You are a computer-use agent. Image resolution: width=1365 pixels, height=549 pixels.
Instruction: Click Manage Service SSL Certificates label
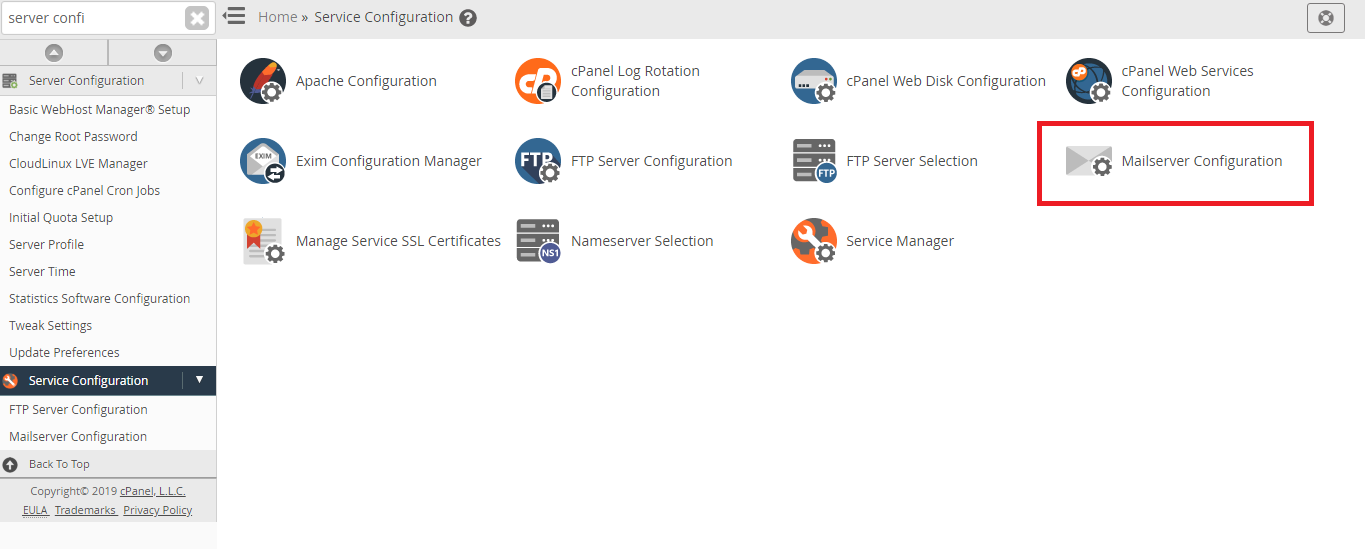coord(398,241)
